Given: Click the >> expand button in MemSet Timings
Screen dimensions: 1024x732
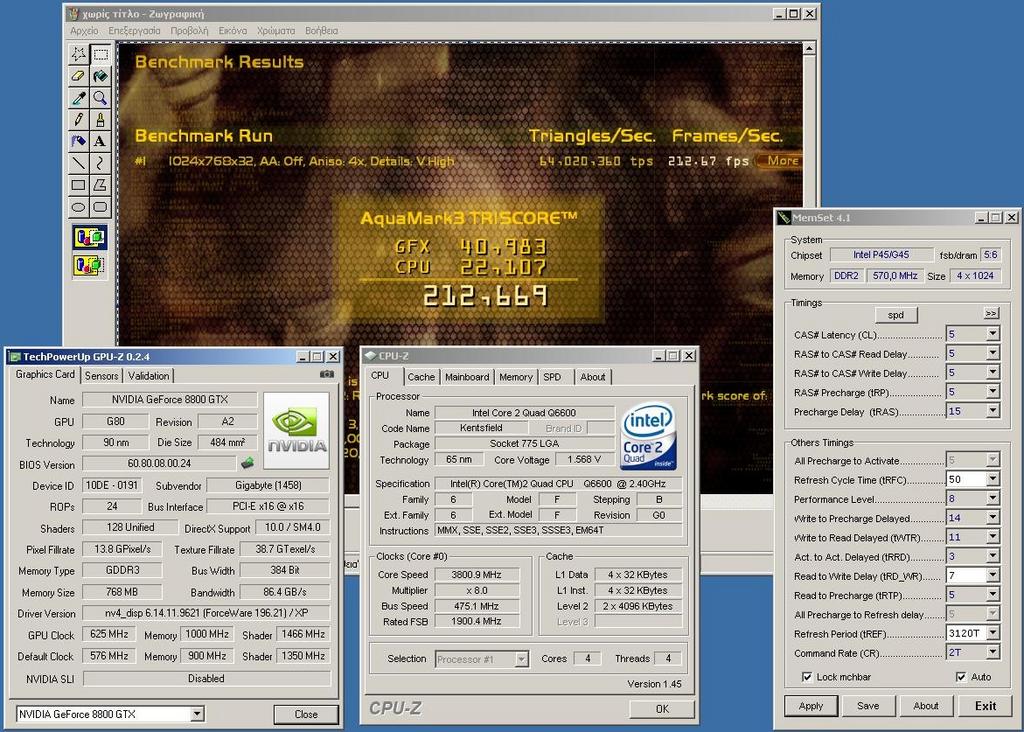Looking at the screenshot, I should click(991, 313).
